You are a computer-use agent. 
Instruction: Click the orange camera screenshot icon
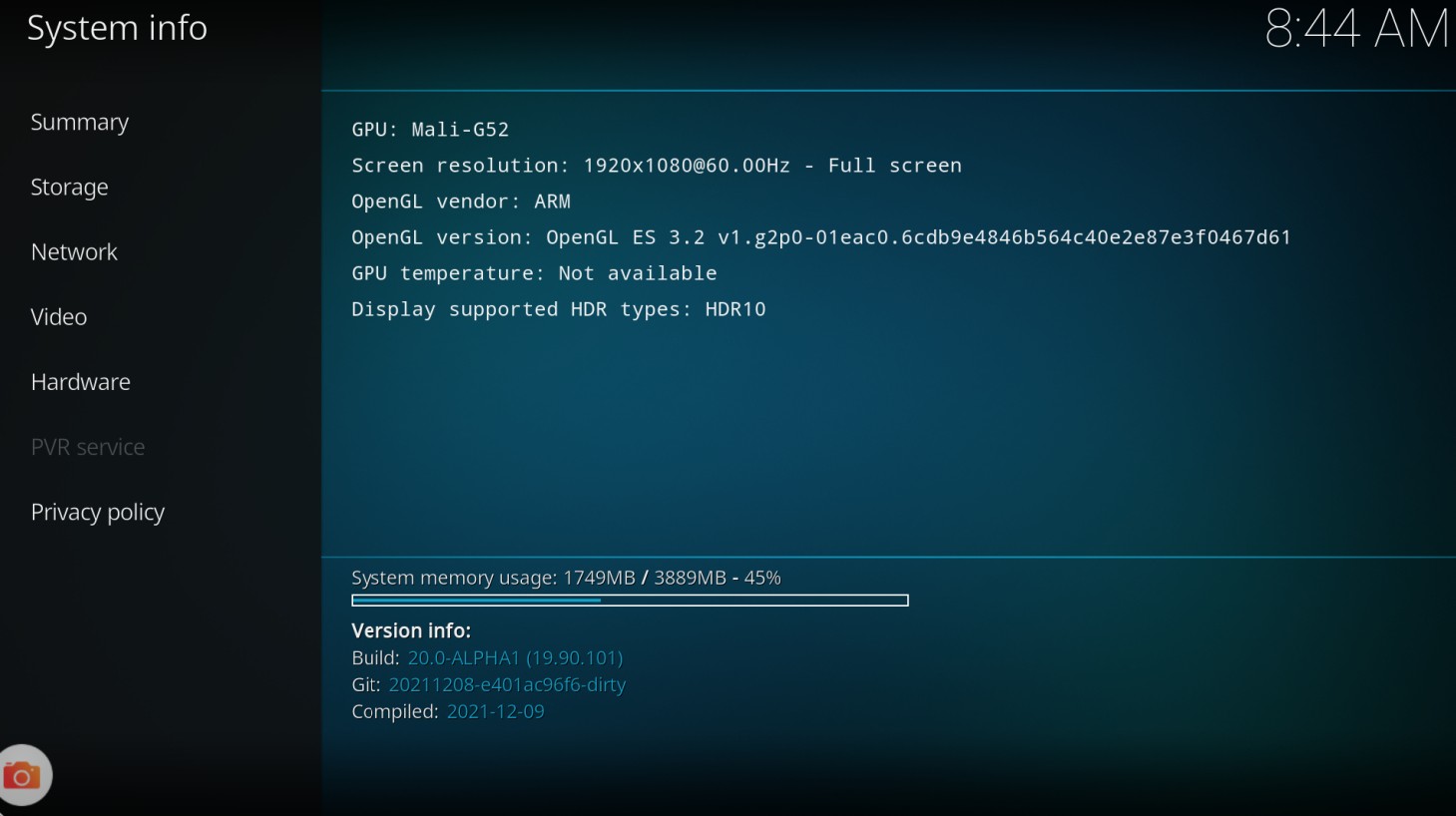pos(22,775)
